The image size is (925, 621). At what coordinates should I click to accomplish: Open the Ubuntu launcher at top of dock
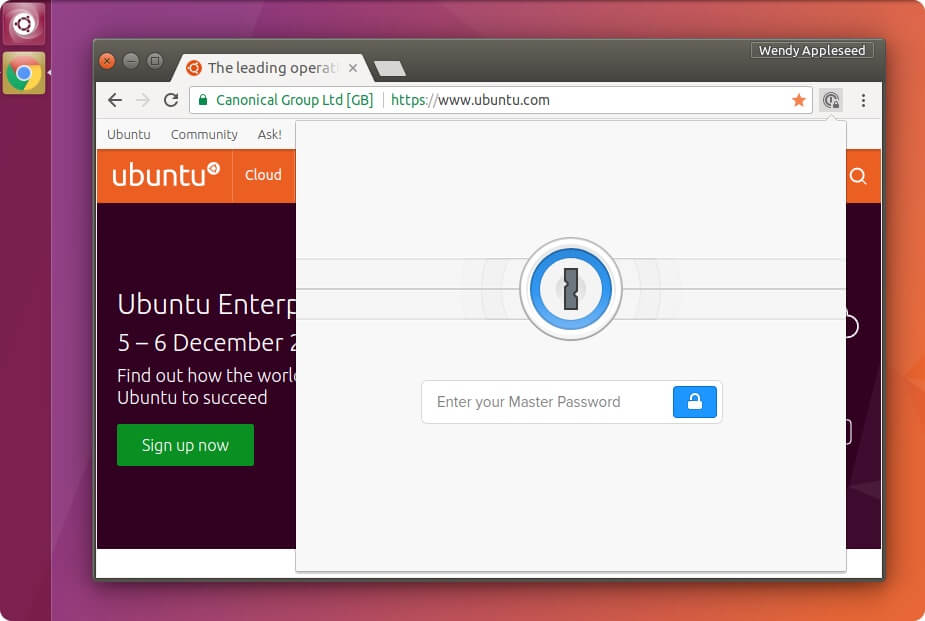click(x=24, y=24)
